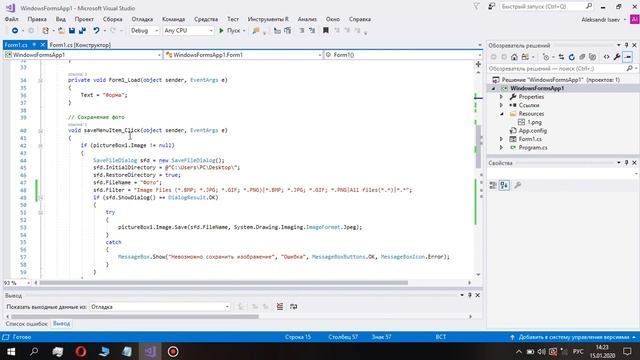Click the Pending Changes Filter clock icon

[546, 57]
